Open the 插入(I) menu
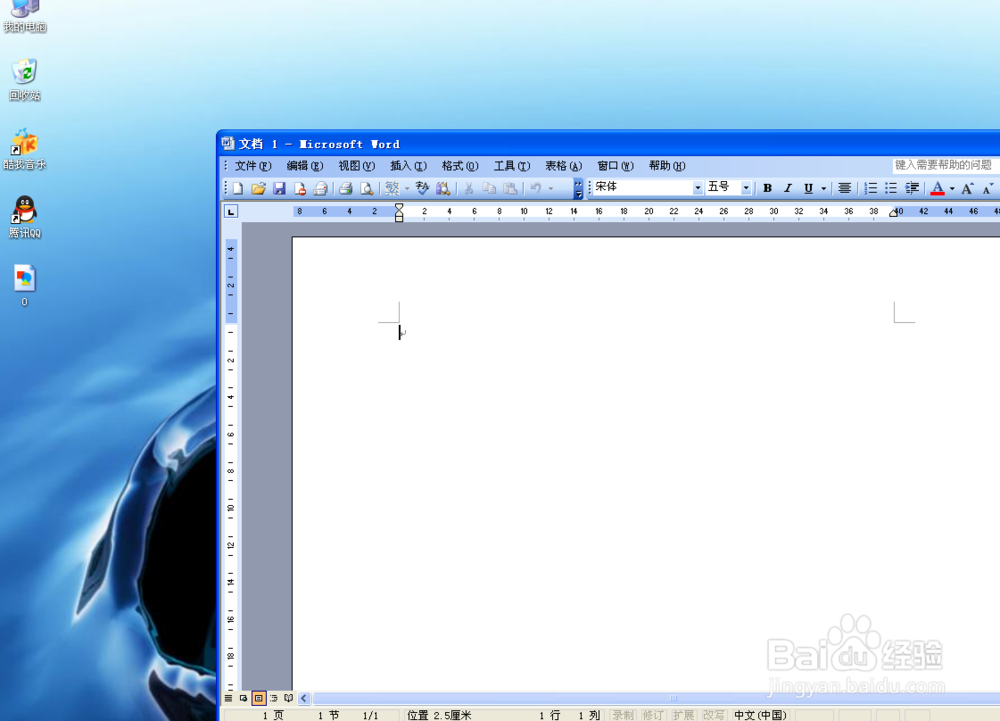The image size is (1000, 721). click(408, 166)
